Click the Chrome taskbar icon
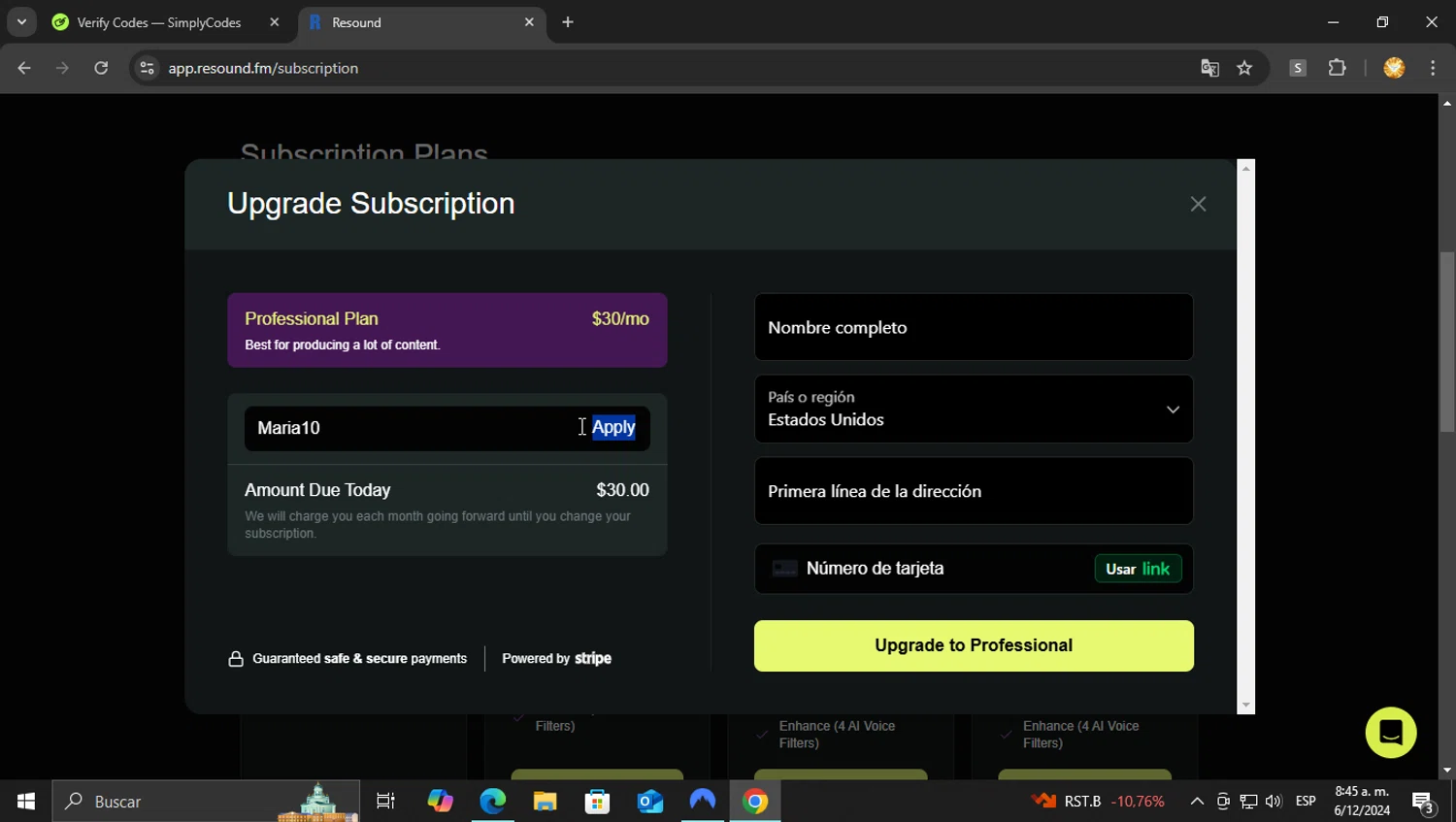Image resolution: width=1456 pixels, height=822 pixels. (755, 802)
